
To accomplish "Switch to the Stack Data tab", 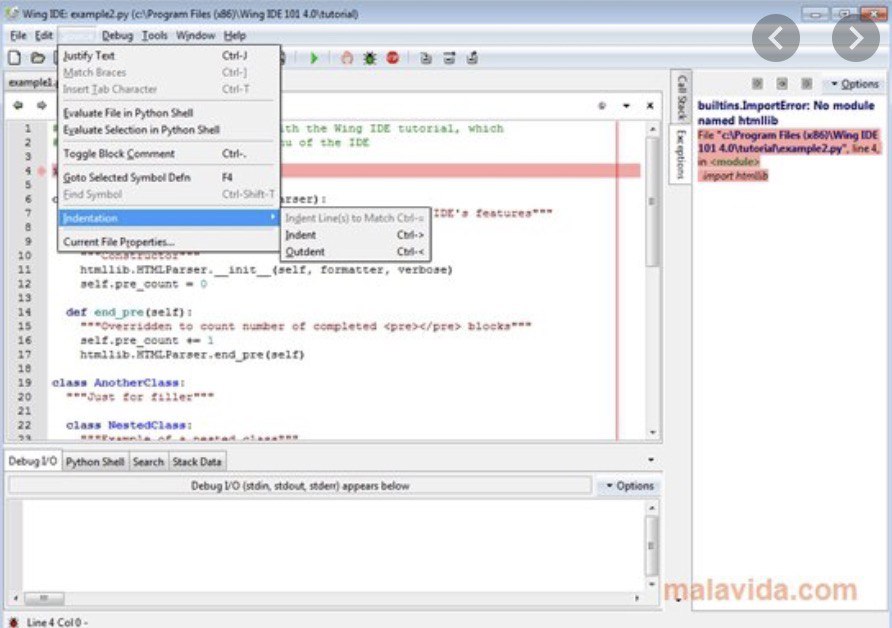I will click(x=197, y=462).
